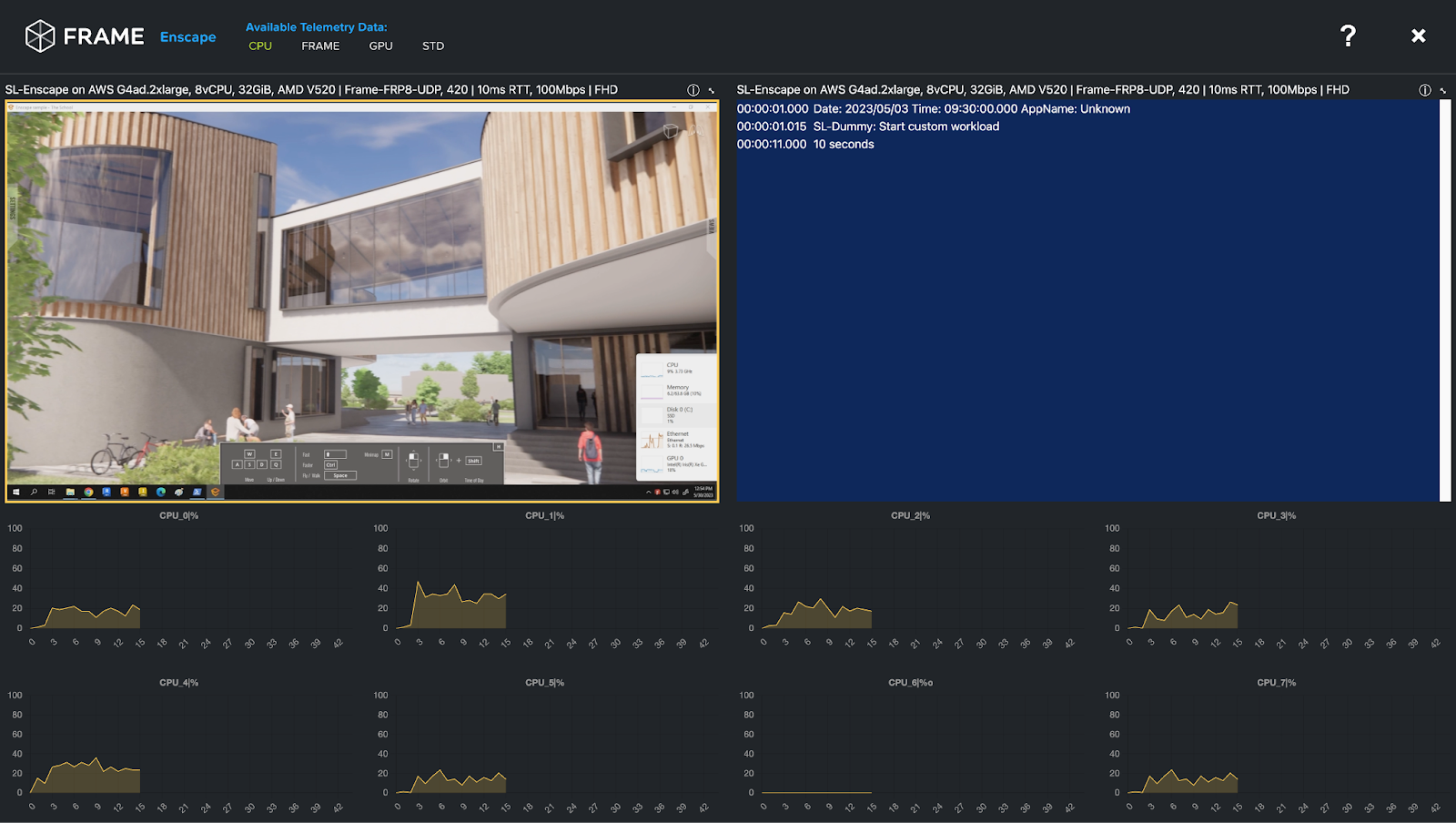Switch to the FRAME telemetry tab
This screenshot has width=1456, height=823.
[x=320, y=46]
